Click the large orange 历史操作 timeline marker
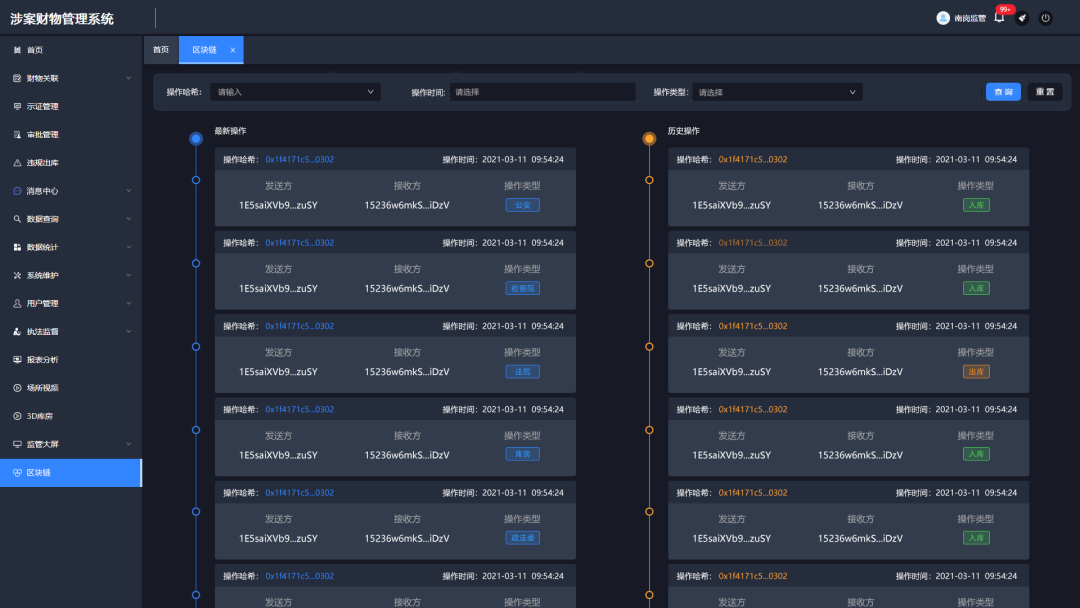1080x608 pixels. click(649, 139)
